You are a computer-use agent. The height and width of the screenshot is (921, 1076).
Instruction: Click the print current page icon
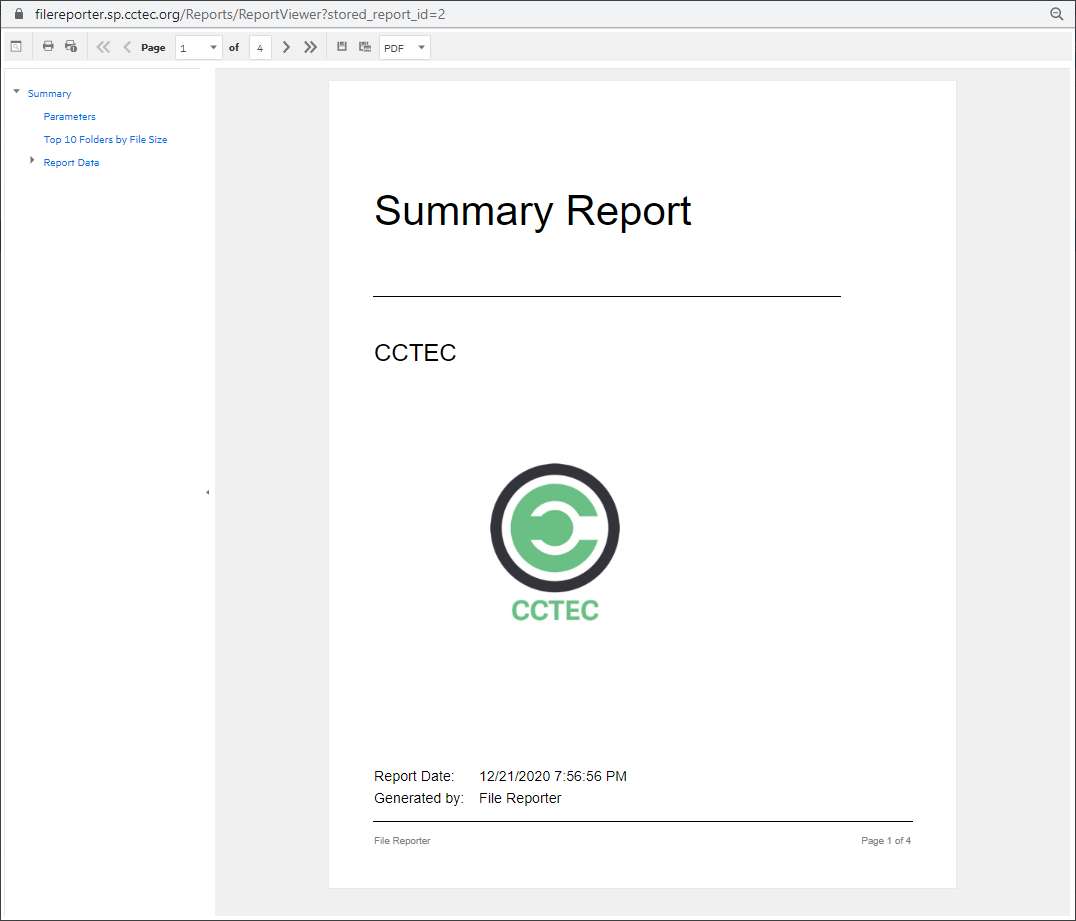pos(71,47)
